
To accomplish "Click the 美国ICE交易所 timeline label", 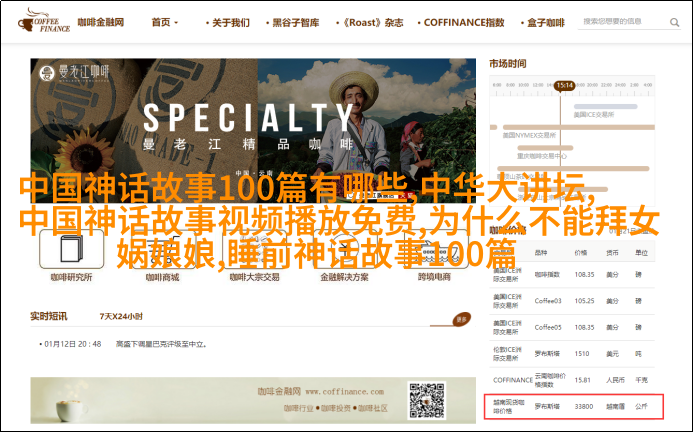I will point(594,115).
